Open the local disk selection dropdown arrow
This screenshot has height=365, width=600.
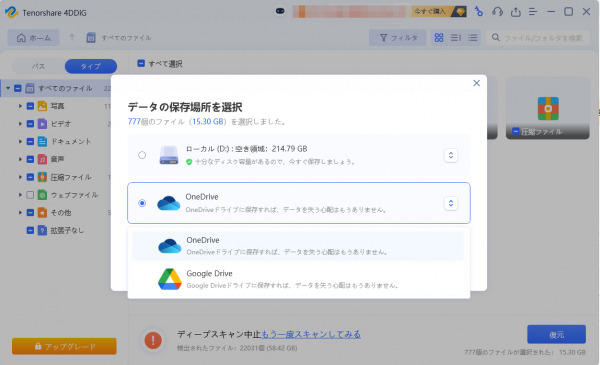point(451,155)
